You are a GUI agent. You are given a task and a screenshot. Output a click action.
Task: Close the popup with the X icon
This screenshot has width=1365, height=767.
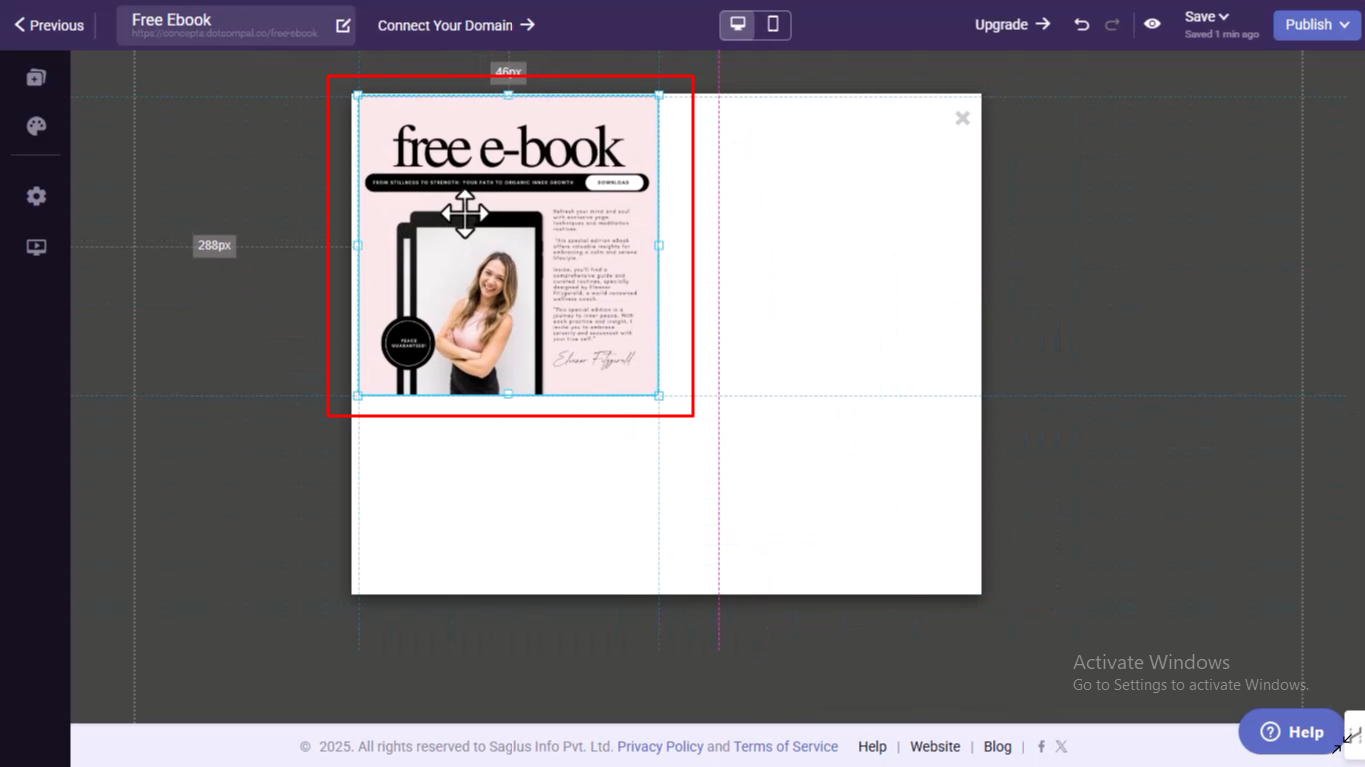pos(962,118)
